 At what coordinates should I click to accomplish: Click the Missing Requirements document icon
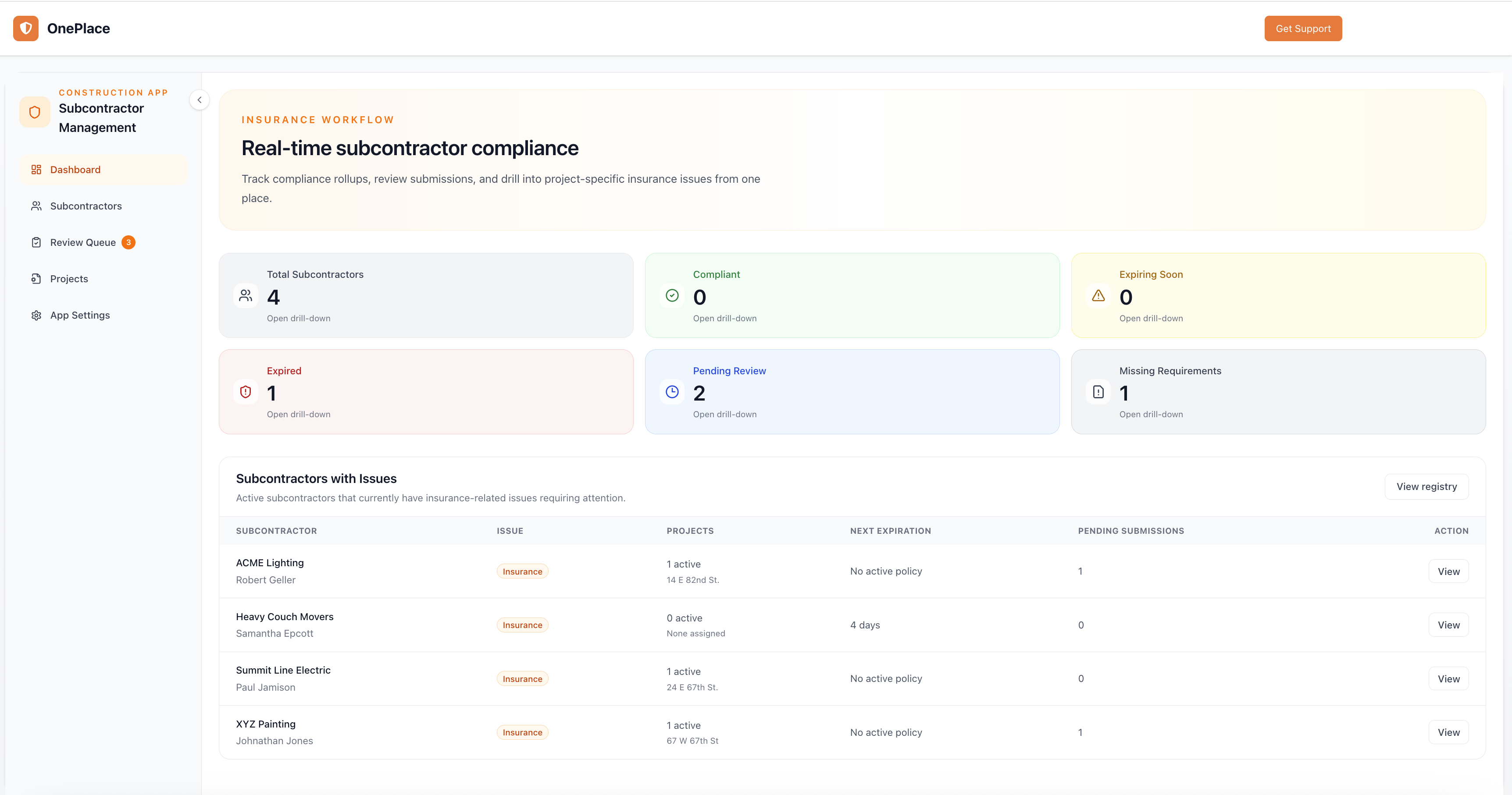coord(1098,392)
